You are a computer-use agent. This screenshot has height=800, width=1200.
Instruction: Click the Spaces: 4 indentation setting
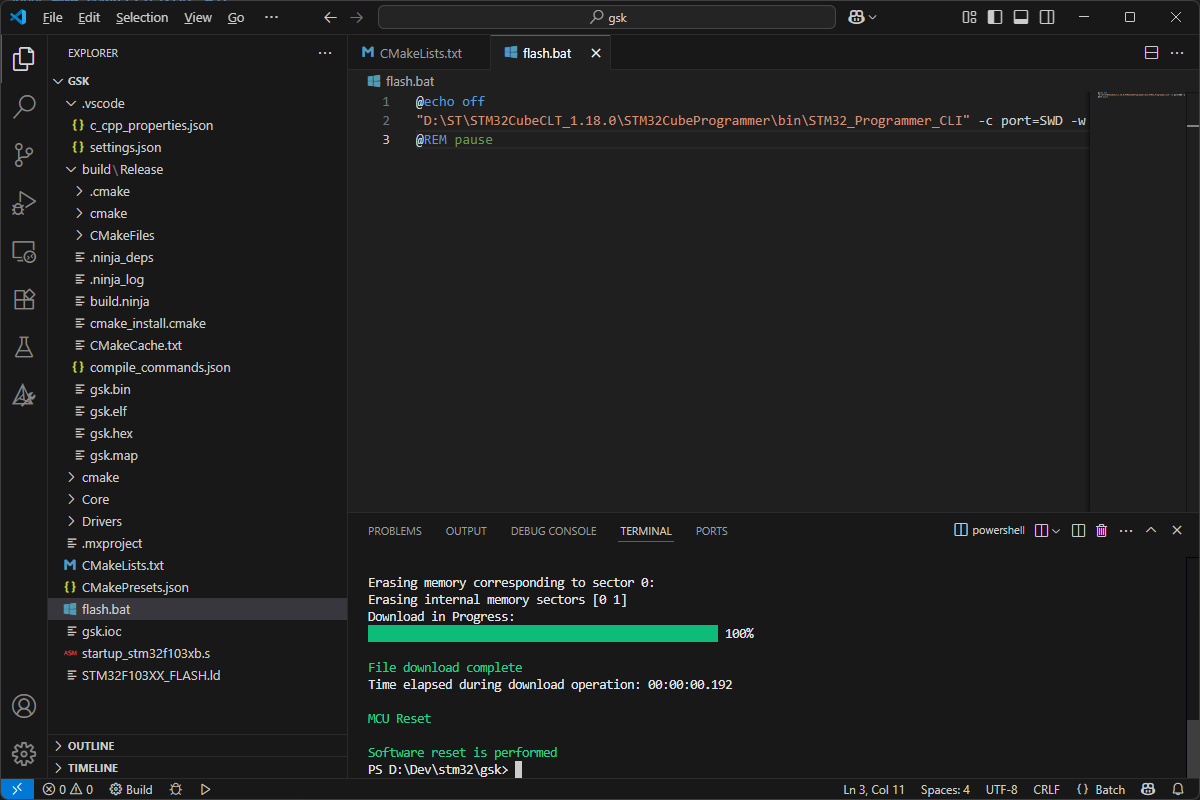[x=945, y=789]
